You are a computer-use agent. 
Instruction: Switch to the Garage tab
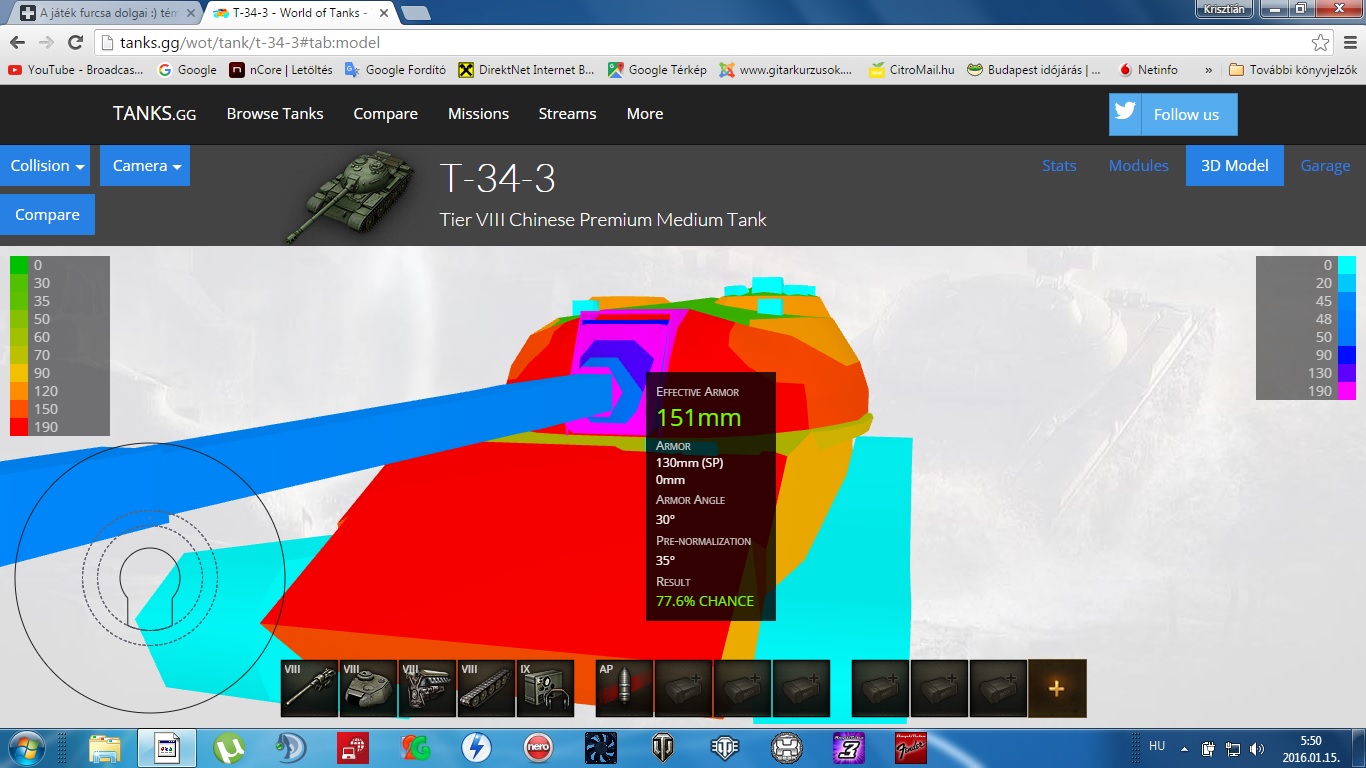[x=1325, y=166]
